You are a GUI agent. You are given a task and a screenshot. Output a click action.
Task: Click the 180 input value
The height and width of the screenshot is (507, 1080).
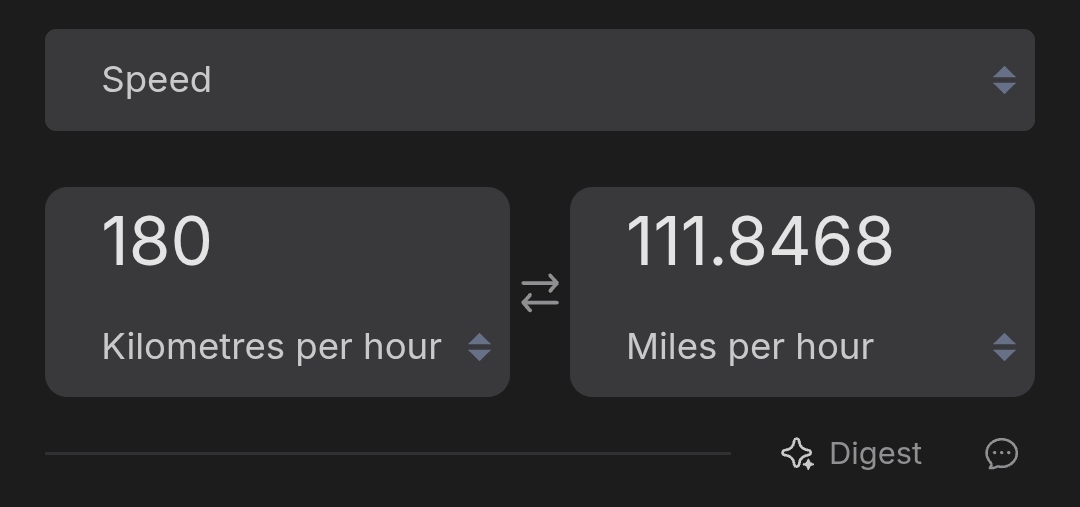coord(157,242)
